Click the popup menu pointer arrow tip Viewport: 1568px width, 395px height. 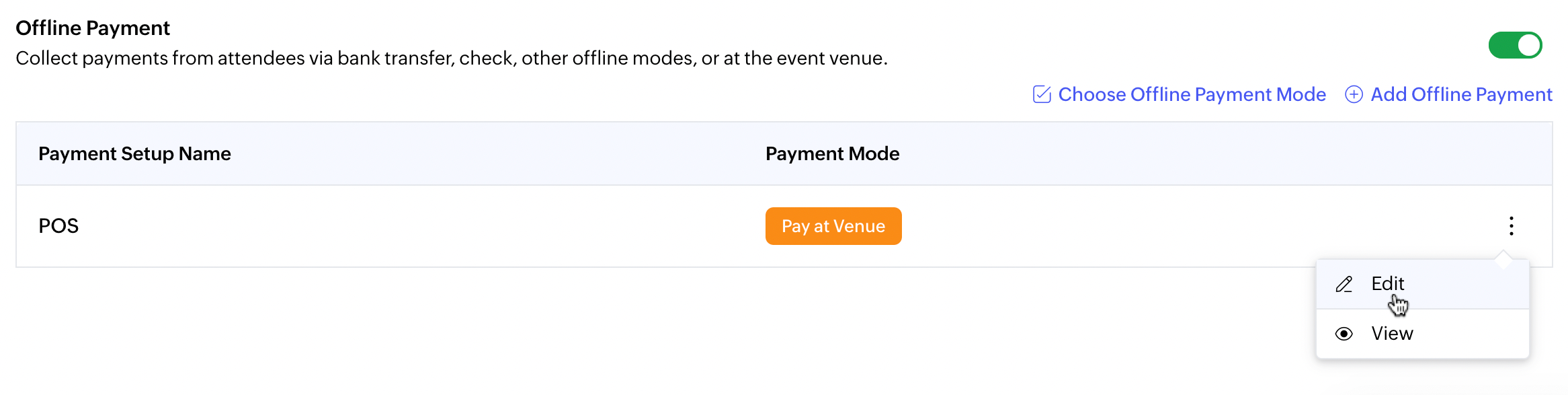pyautogui.click(x=1503, y=254)
